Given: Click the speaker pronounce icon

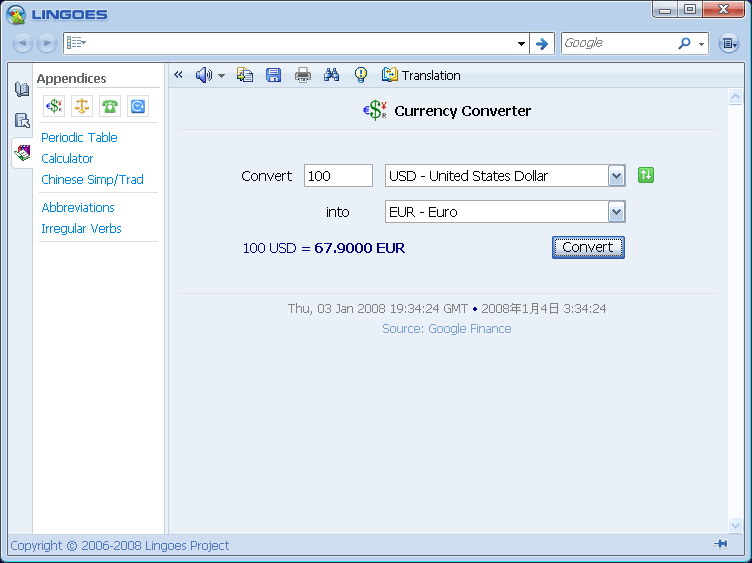Looking at the screenshot, I should [203, 75].
